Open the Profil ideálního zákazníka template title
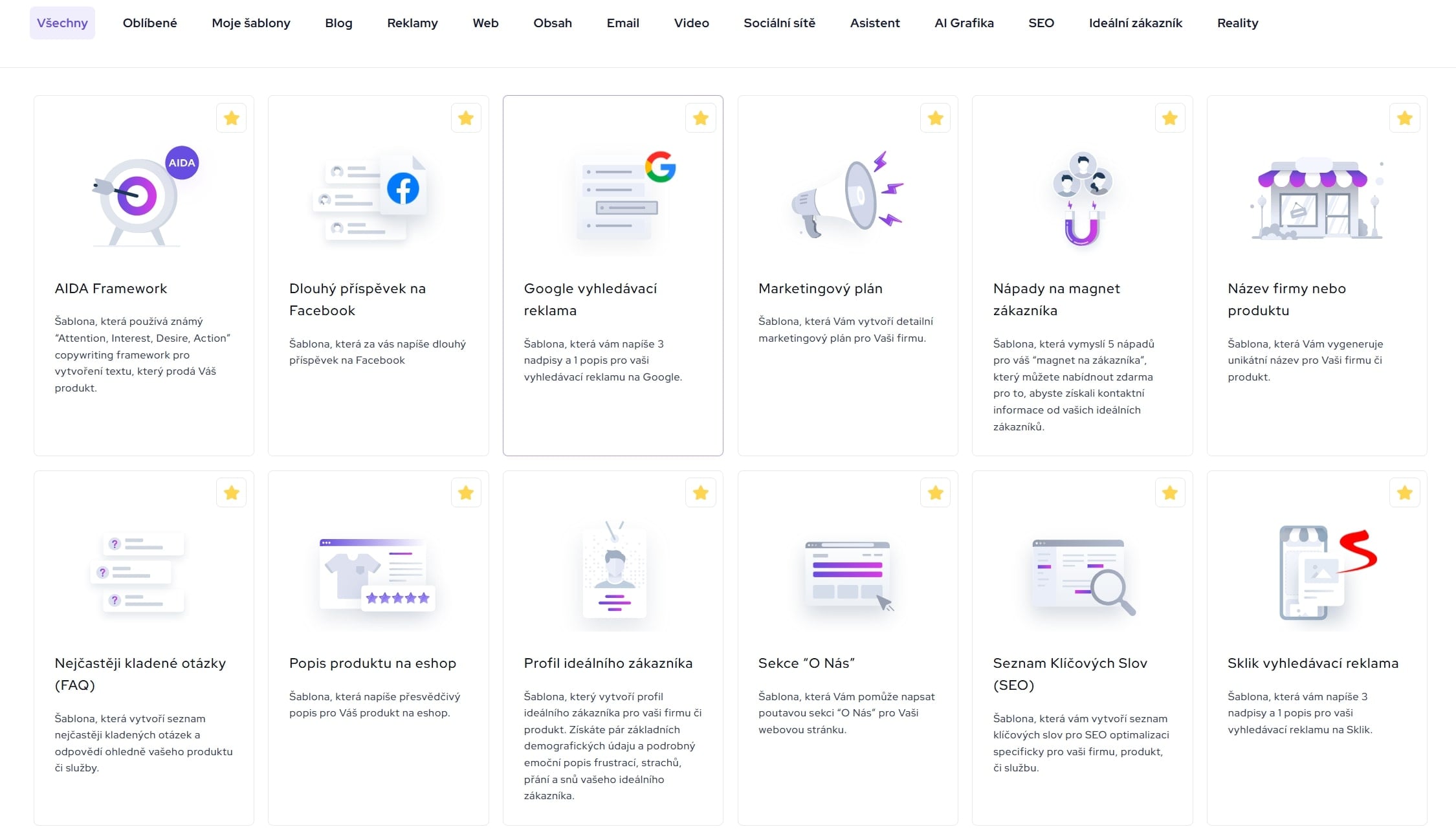1456x838 pixels. click(608, 663)
